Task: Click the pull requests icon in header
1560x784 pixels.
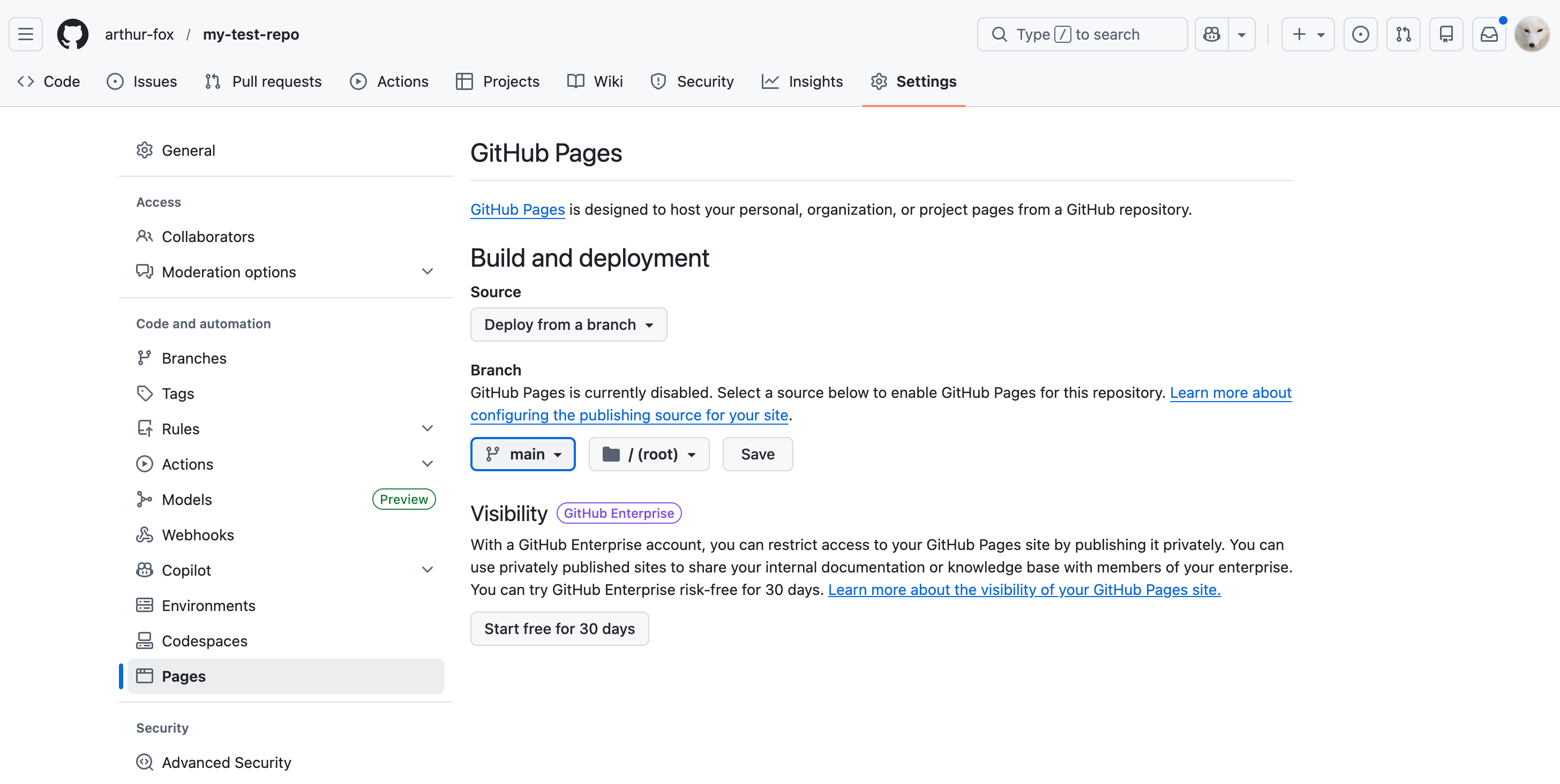Action: pyautogui.click(x=1403, y=34)
